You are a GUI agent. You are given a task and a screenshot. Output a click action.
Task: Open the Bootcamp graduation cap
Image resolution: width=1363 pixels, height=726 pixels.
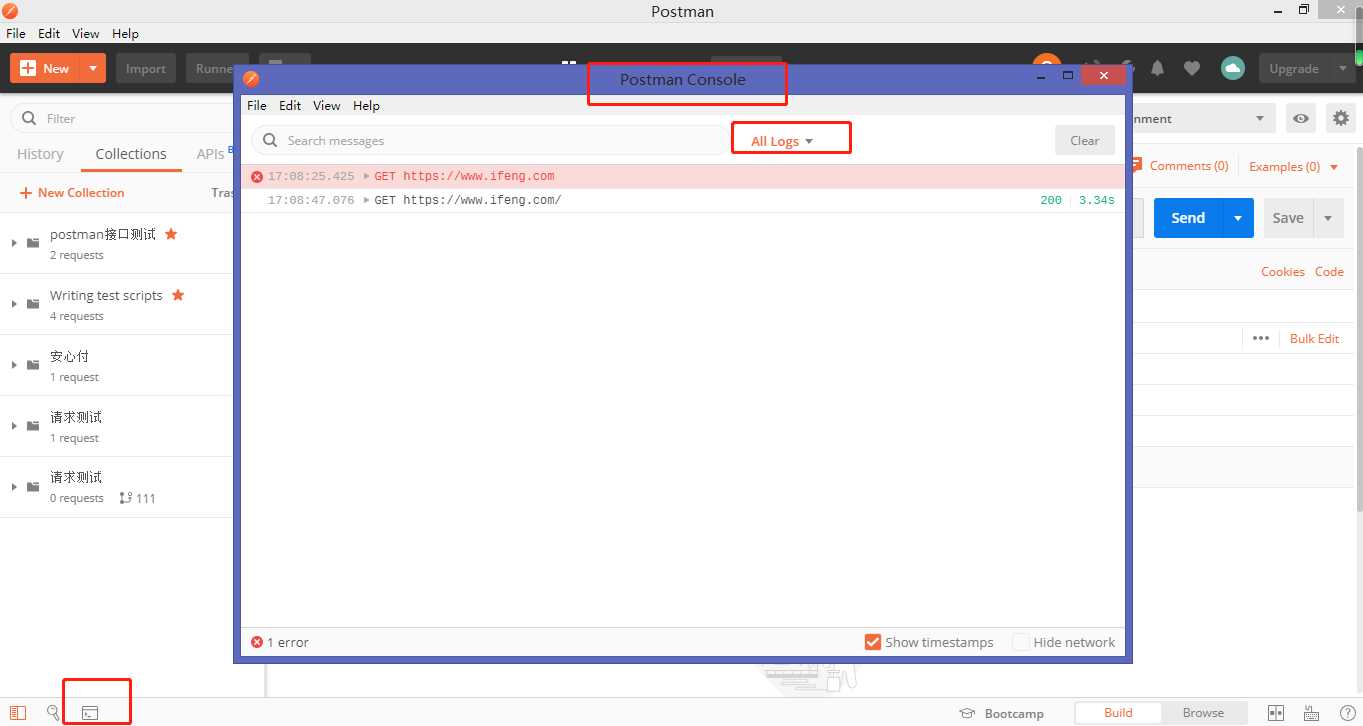(967, 713)
